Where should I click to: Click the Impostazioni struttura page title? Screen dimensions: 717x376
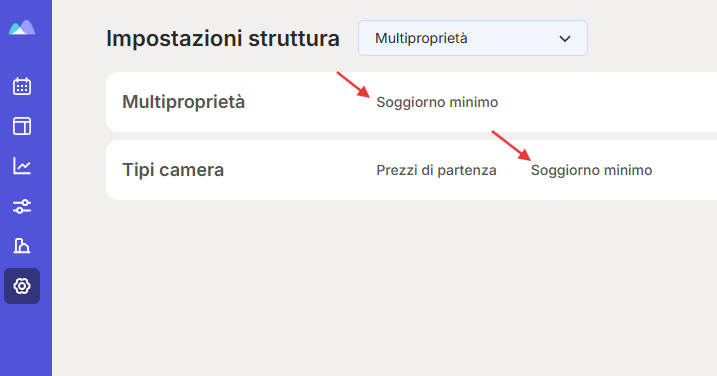pyautogui.click(x=223, y=38)
